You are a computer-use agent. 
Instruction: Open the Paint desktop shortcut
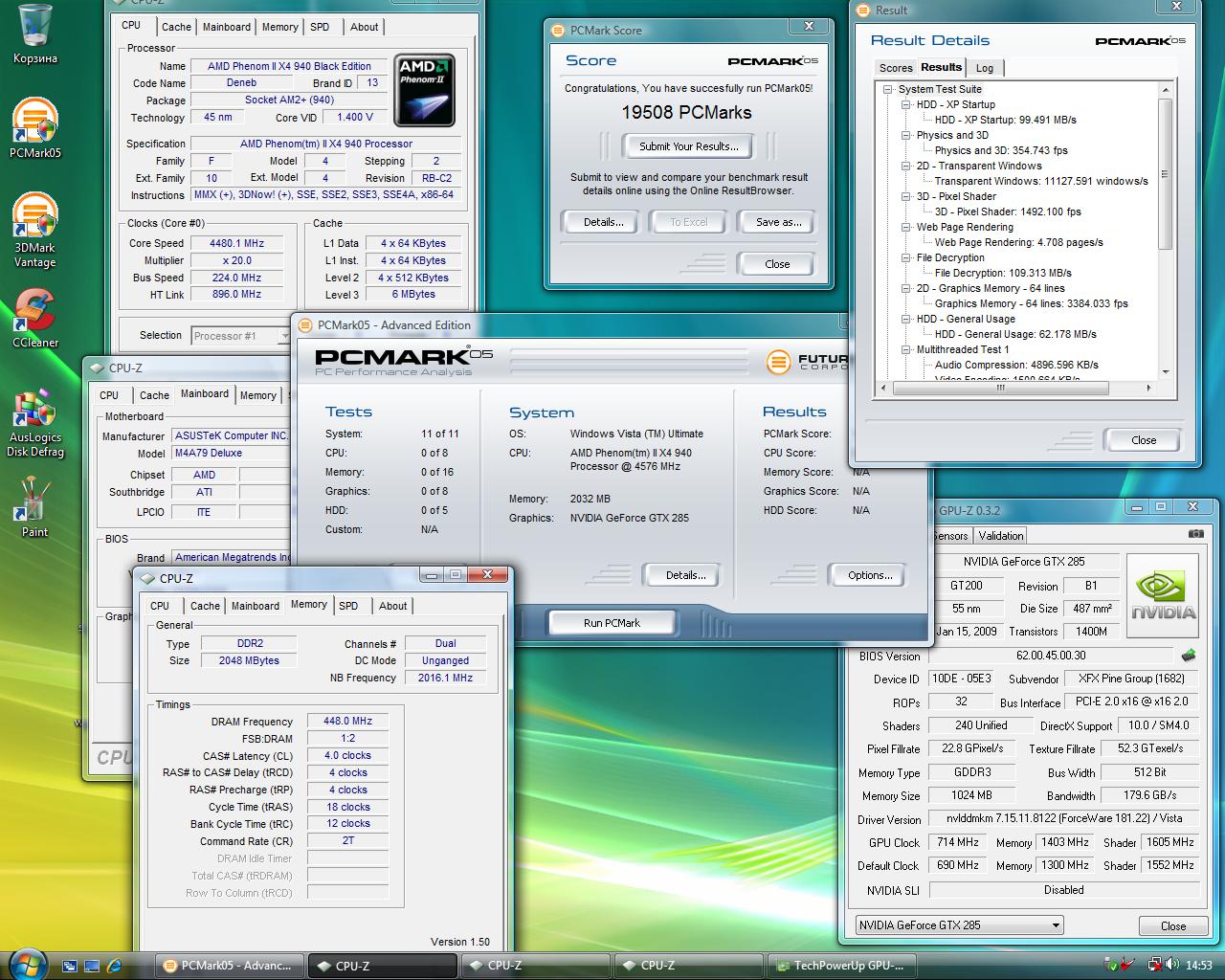pyautogui.click(x=34, y=507)
